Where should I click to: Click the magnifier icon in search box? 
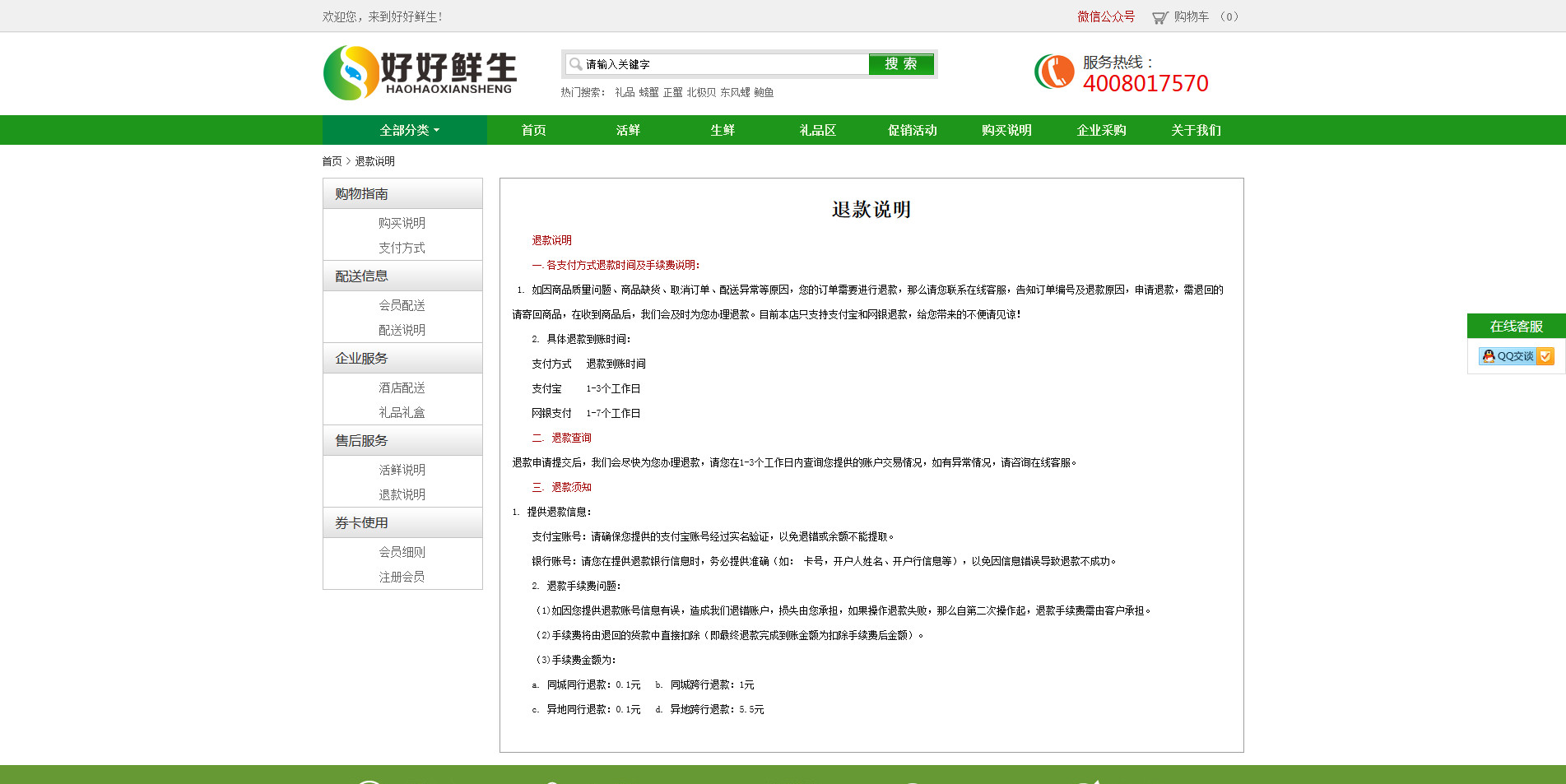(575, 64)
